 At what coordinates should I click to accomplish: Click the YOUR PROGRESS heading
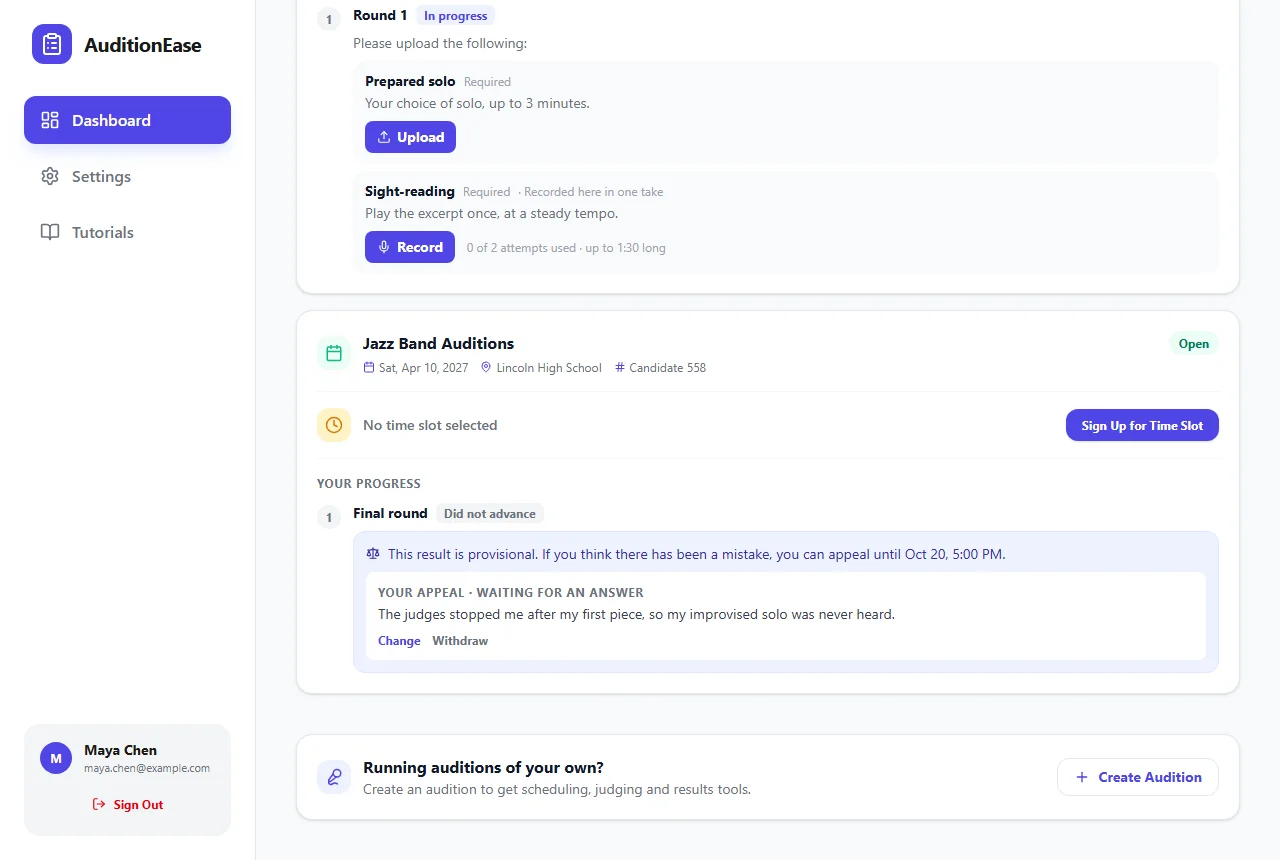369,483
